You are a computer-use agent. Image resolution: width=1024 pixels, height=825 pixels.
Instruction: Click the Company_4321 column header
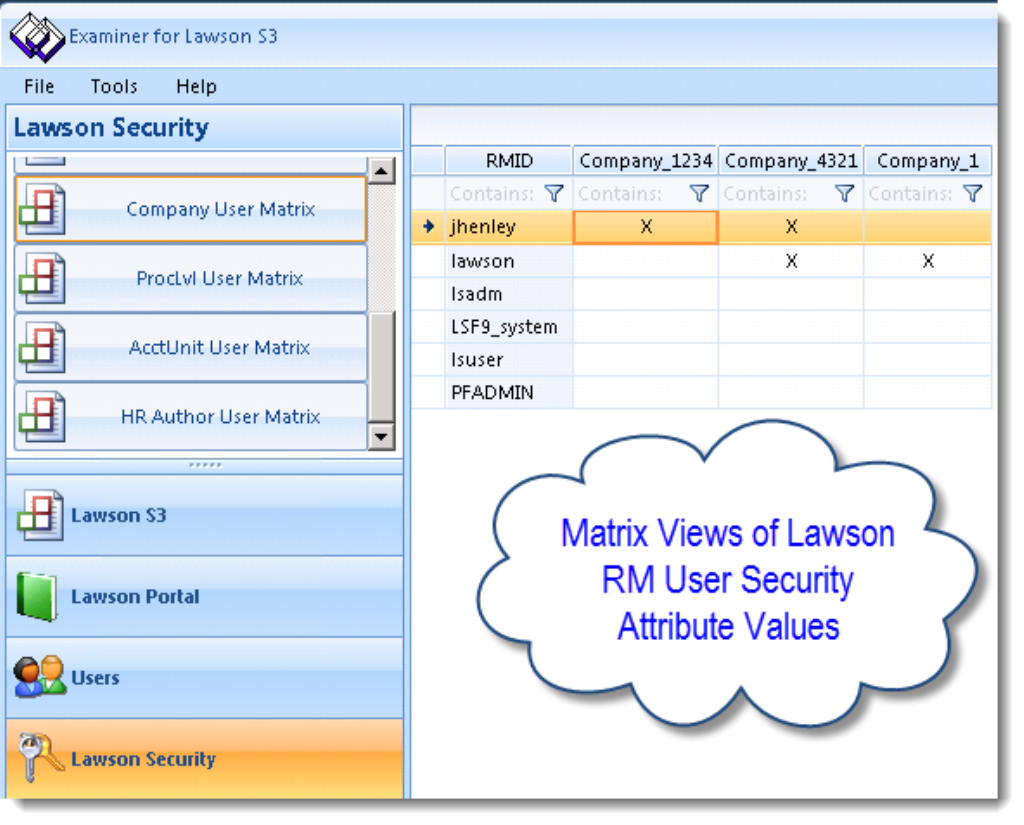(x=791, y=161)
